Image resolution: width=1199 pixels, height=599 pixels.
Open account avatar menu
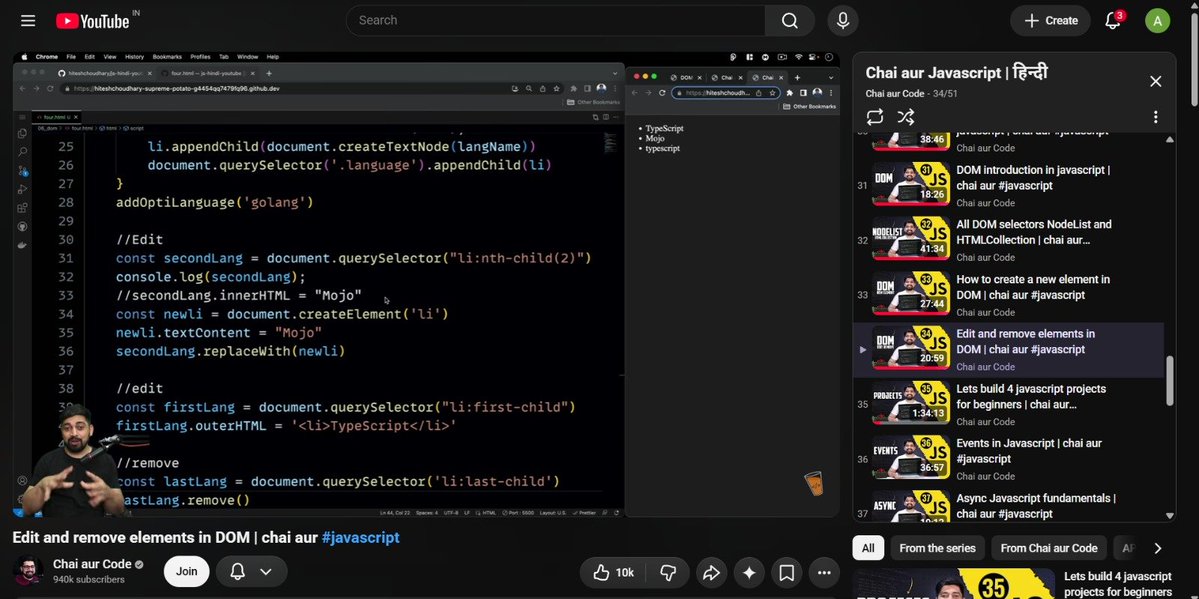click(1157, 21)
